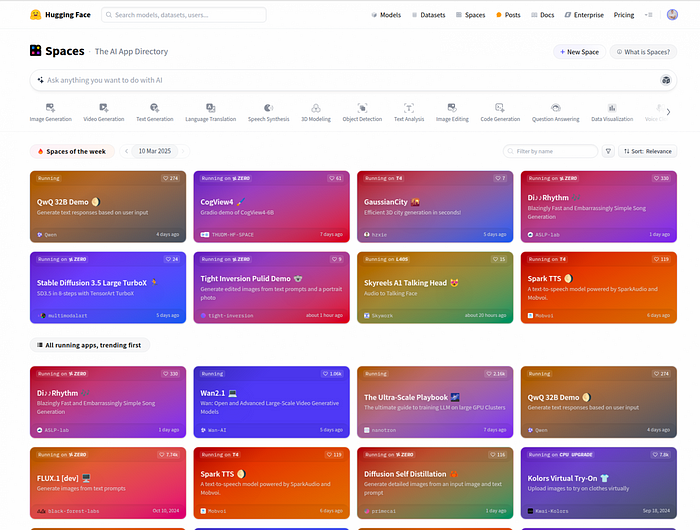Go to previous week using left chevron
This screenshot has width=700, height=530.
(x=127, y=151)
